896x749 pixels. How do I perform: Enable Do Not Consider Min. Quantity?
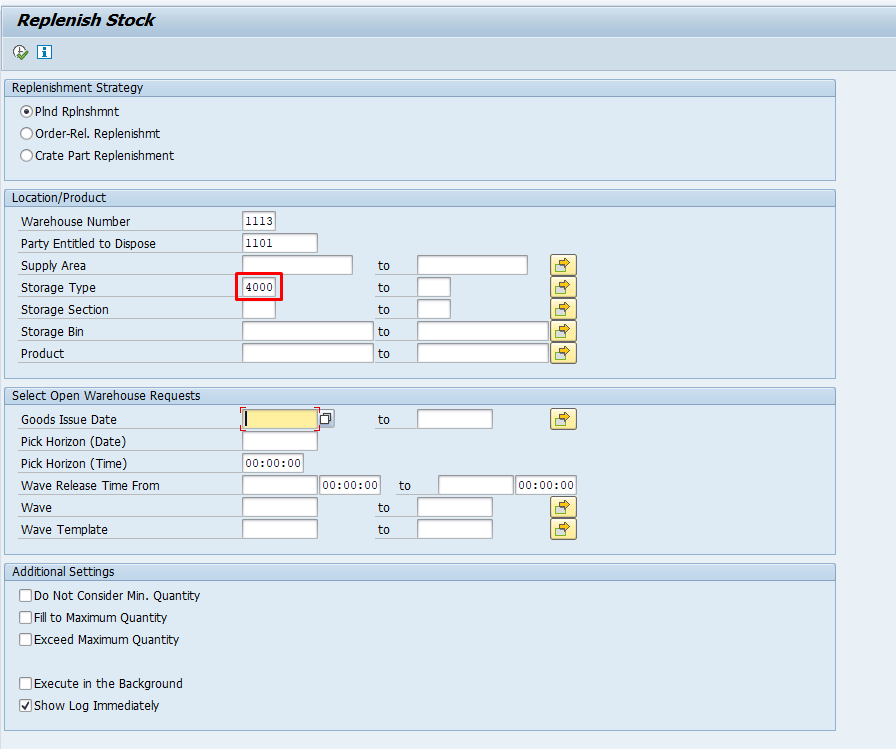25,596
